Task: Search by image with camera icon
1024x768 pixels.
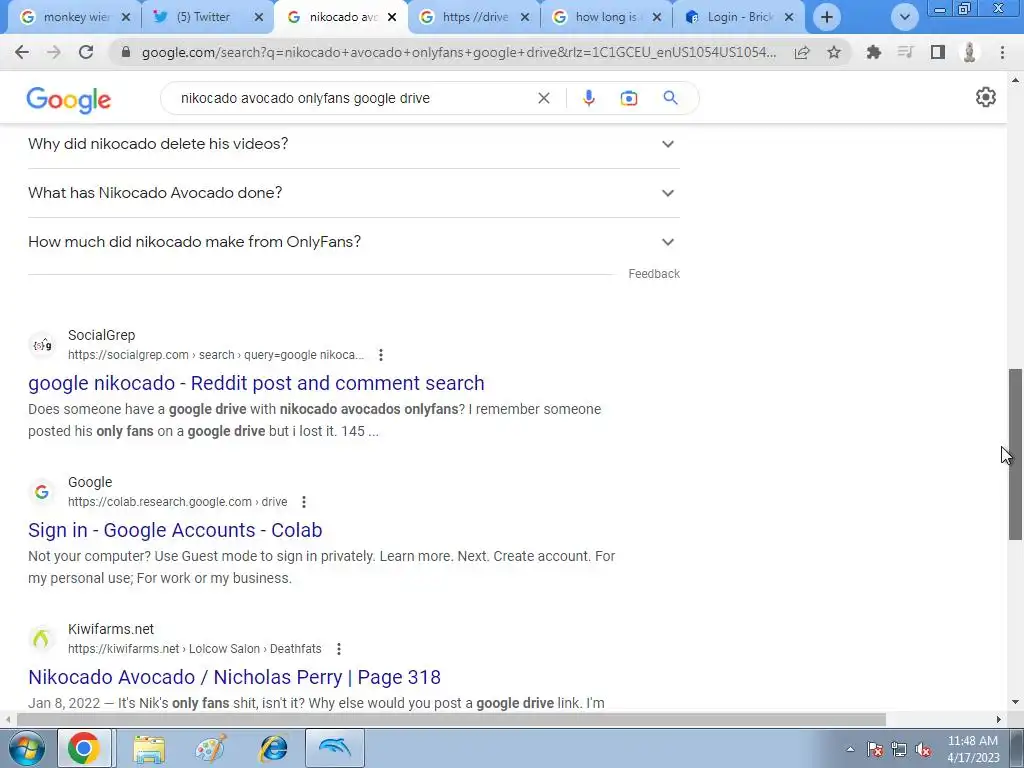Action: (x=628, y=98)
